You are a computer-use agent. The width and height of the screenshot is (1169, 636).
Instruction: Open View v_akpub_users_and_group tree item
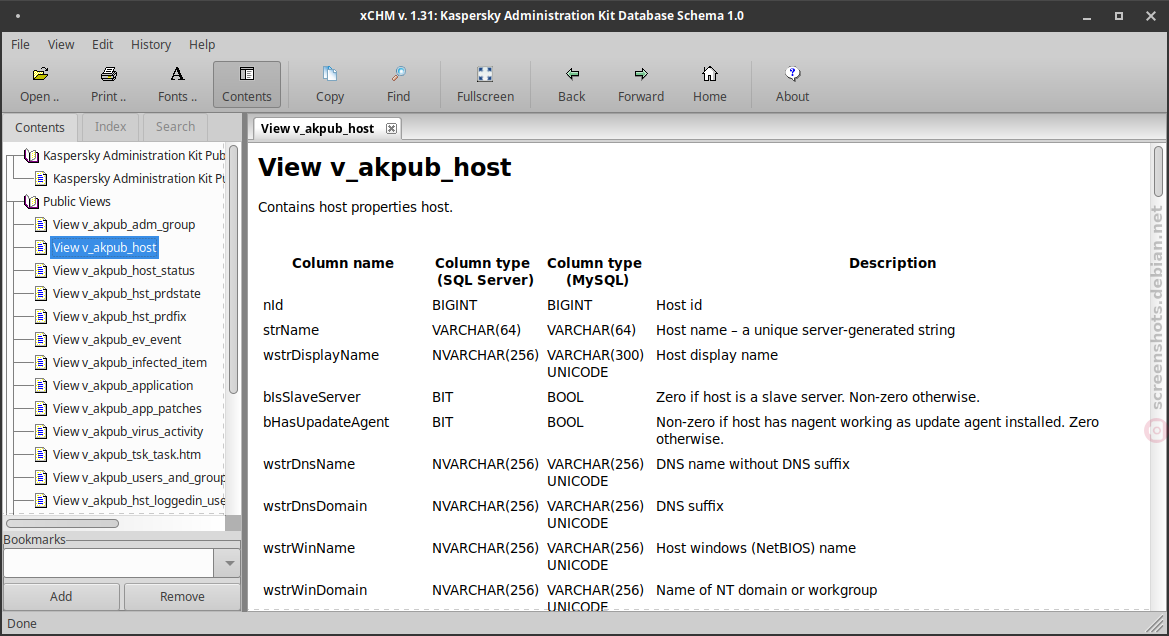click(139, 478)
